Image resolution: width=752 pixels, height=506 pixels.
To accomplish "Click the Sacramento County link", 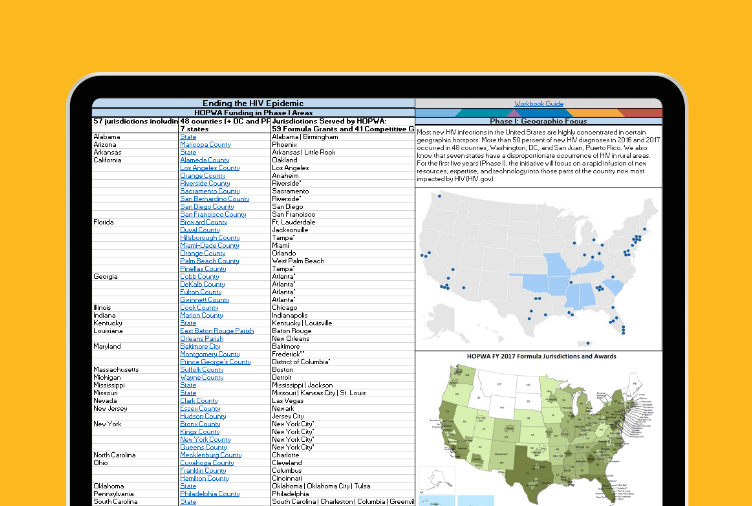I will (x=210, y=191).
